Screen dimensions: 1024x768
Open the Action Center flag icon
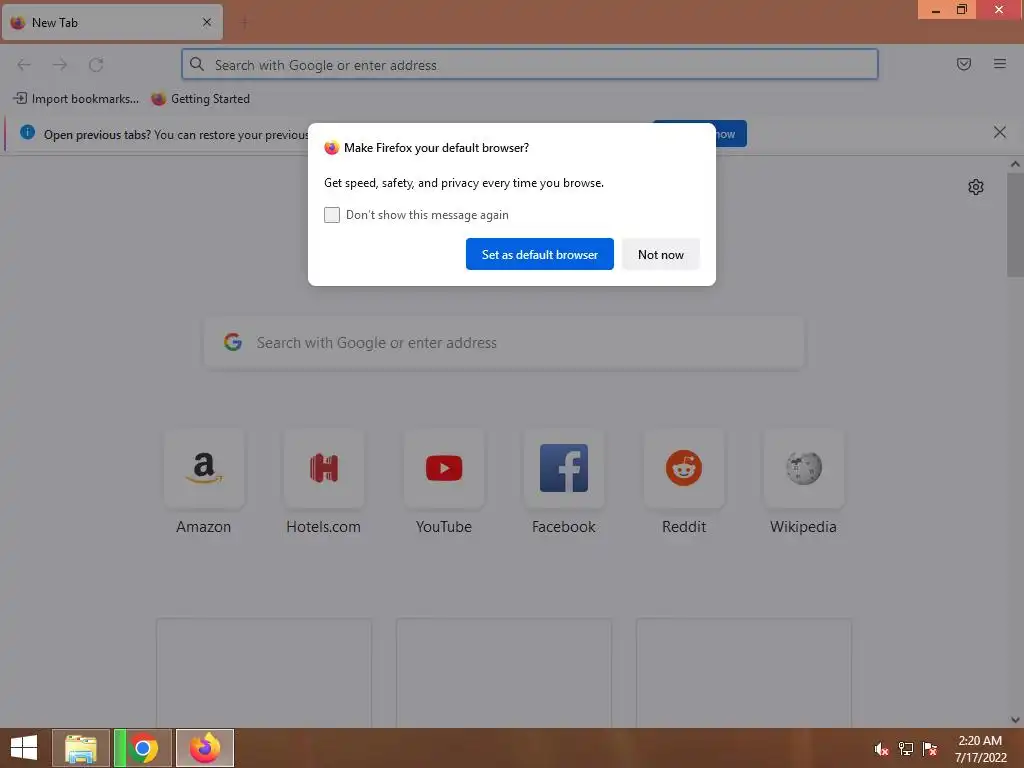tap(930, 748)
